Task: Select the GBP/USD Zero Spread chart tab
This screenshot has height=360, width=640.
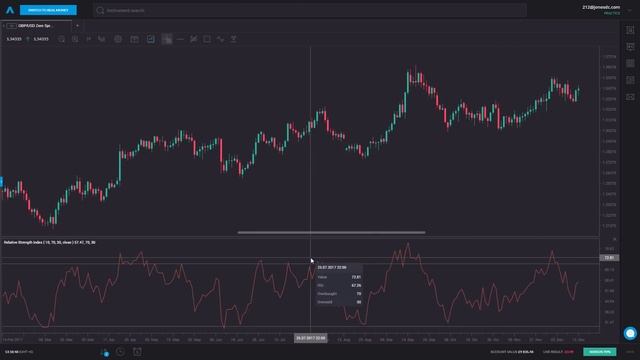Action: tap(37, 26)
